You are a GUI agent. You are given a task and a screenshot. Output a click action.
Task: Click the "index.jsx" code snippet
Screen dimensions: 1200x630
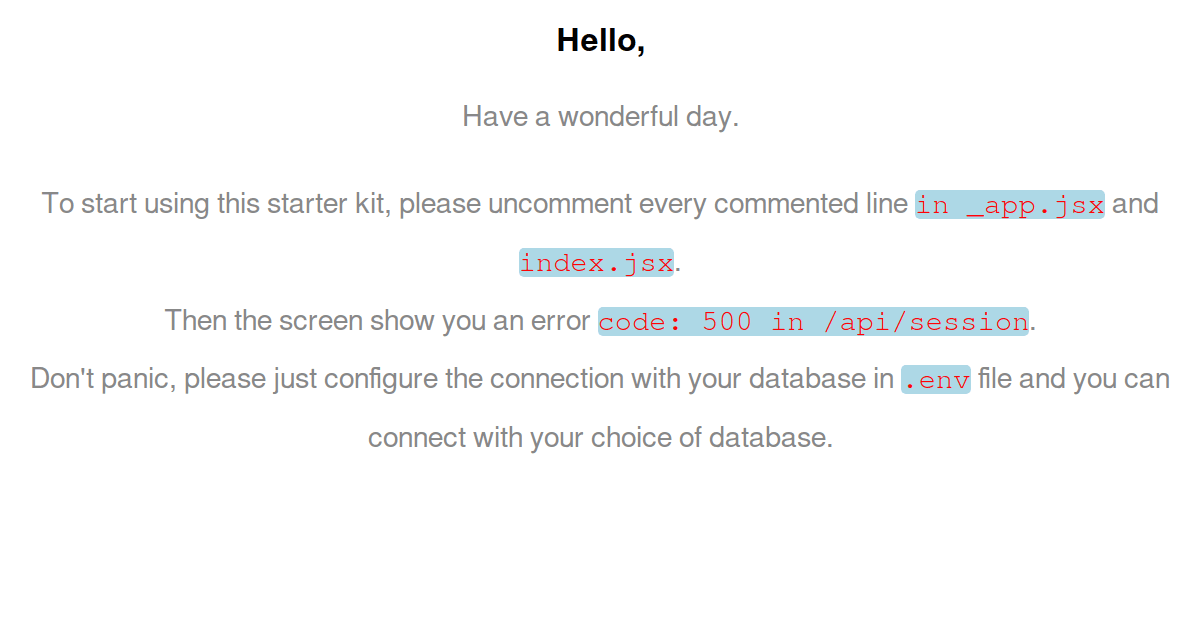[x=596, y=263]
